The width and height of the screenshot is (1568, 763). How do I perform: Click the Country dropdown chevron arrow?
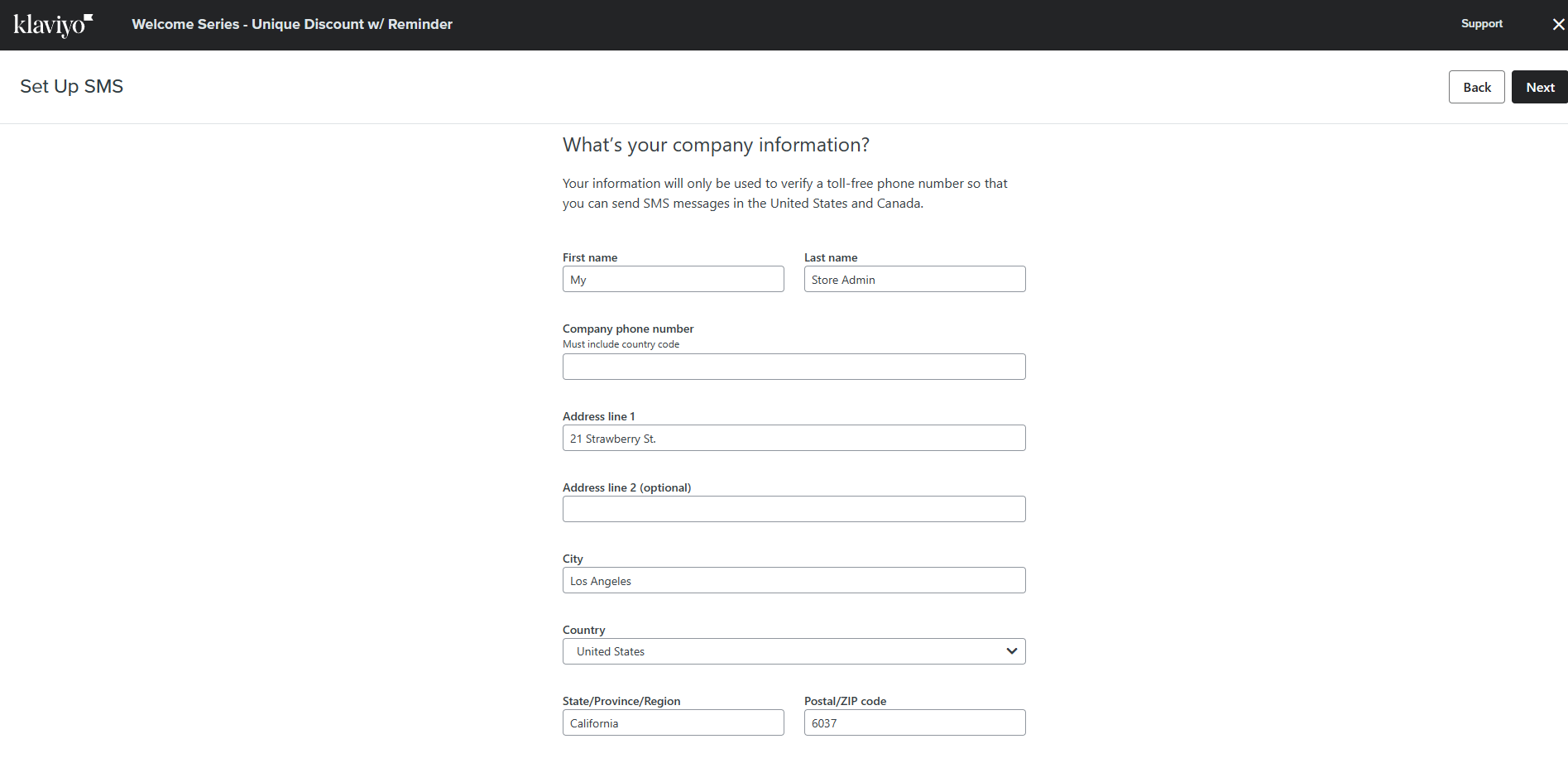tap(1011, 651)
